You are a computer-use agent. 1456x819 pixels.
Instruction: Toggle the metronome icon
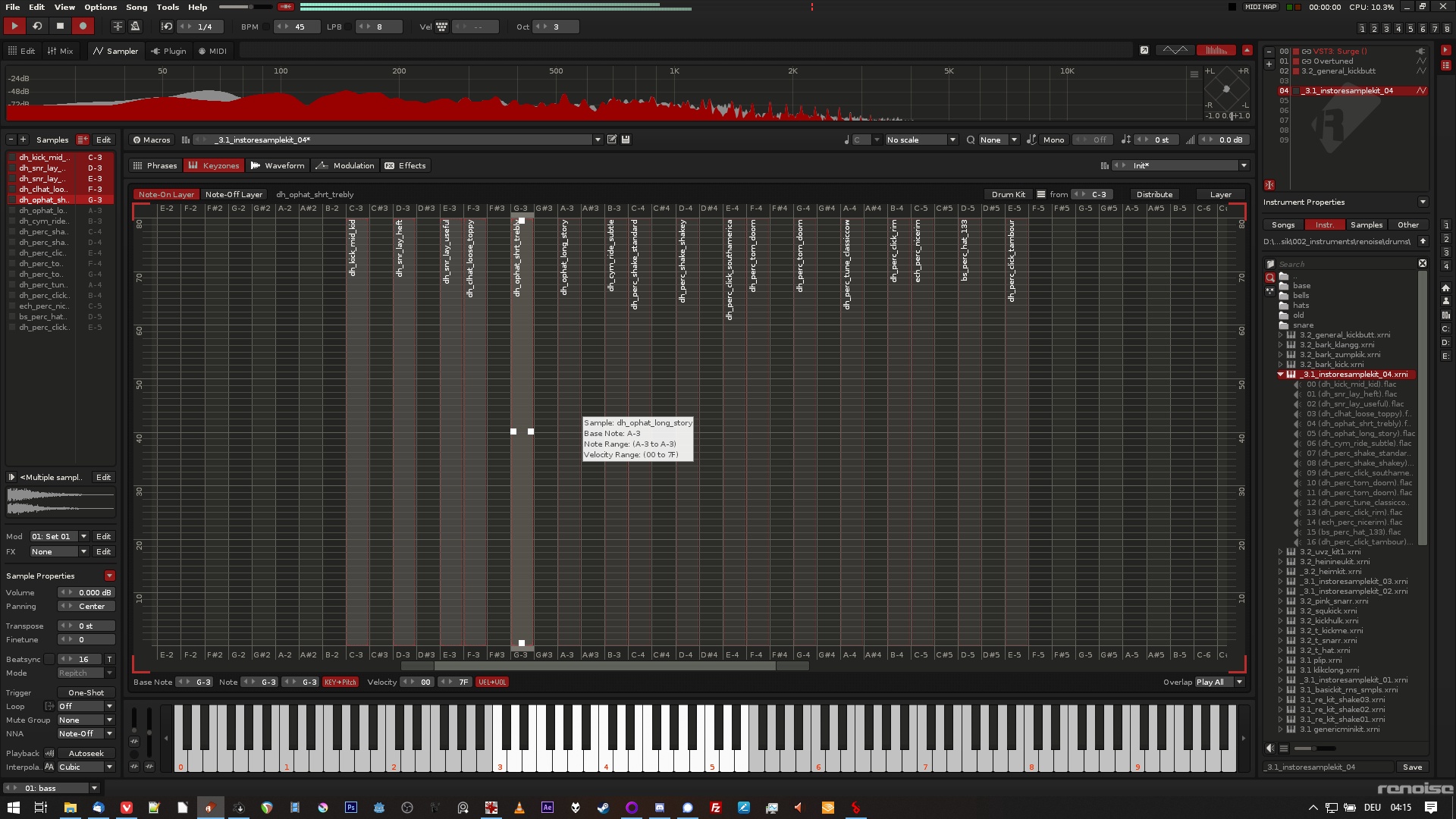[x=136, y=26]
